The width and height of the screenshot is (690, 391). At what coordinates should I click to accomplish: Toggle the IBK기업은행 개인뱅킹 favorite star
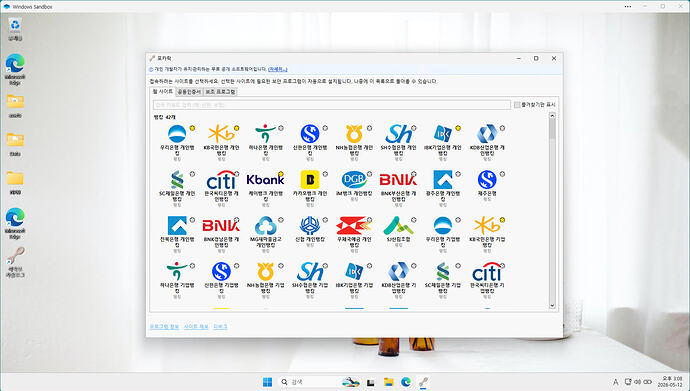(x=458, y=128)
